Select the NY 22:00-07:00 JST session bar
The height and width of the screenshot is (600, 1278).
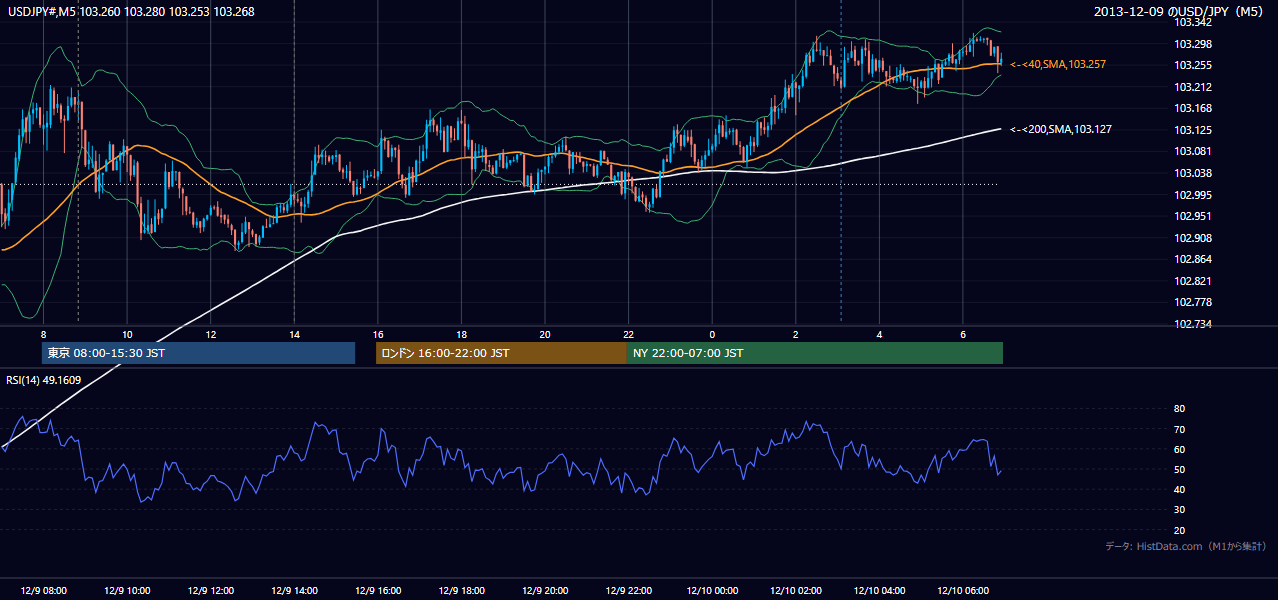[x=815, y=353]
